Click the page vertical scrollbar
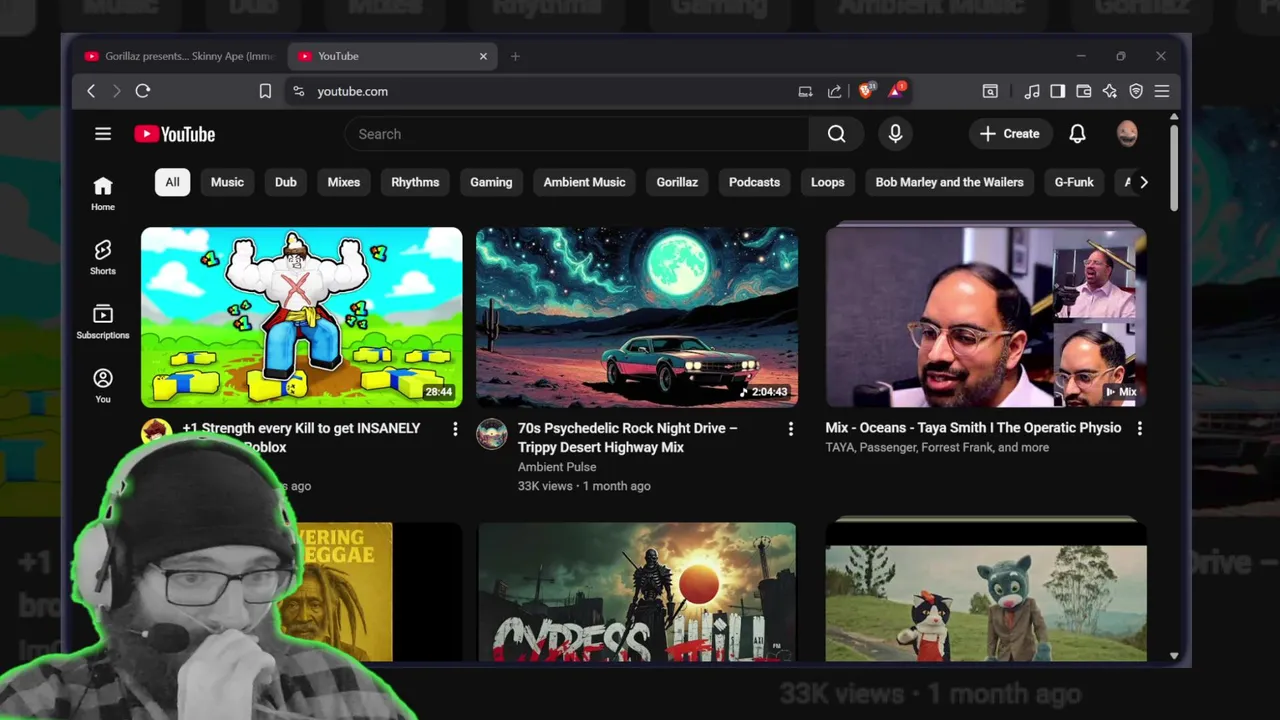Image resolution: width=1280 pixels, height=720 pixels. (1174, 168)
